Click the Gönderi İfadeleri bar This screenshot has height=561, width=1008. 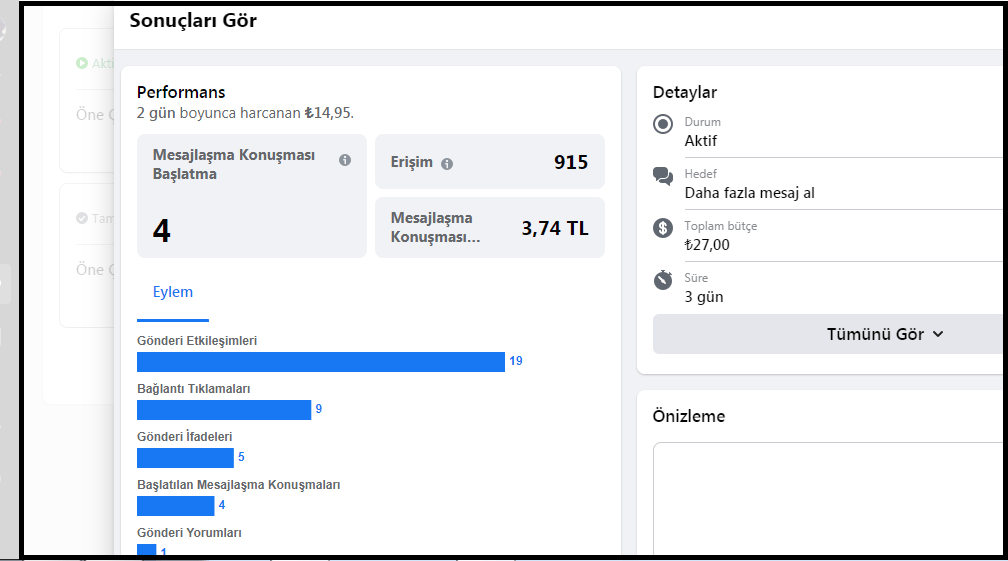[x=185, y=458]
